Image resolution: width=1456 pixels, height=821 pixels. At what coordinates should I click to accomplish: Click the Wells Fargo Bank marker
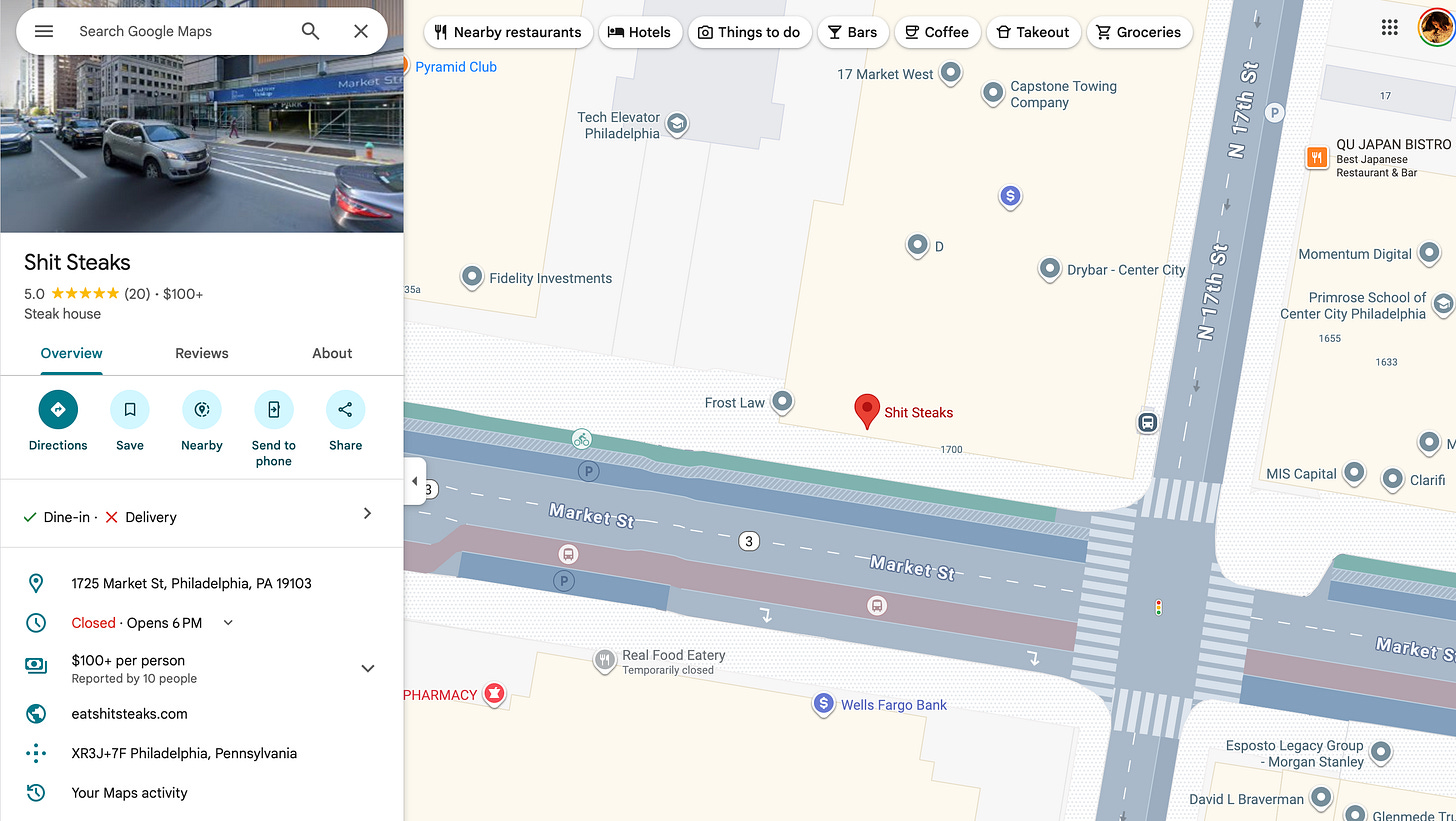coord(823,704)
